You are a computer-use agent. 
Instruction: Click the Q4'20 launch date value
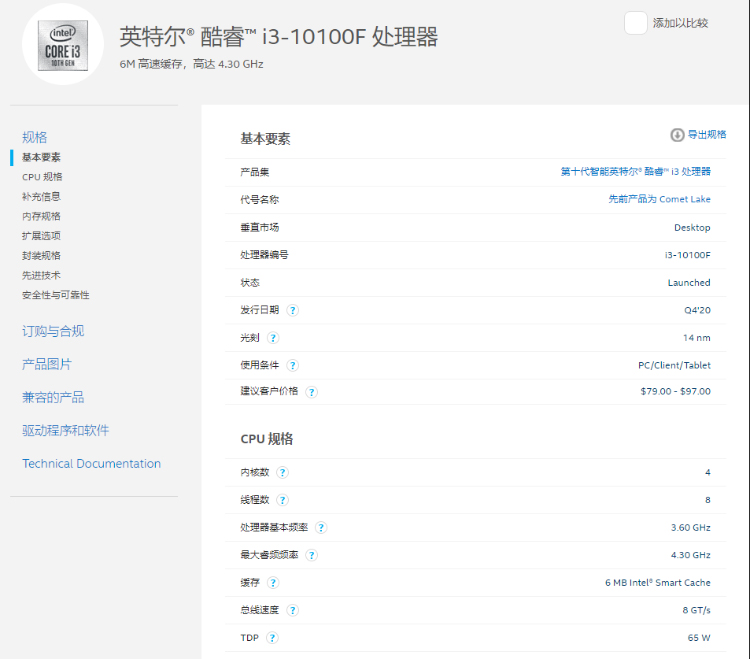point(697,310)
